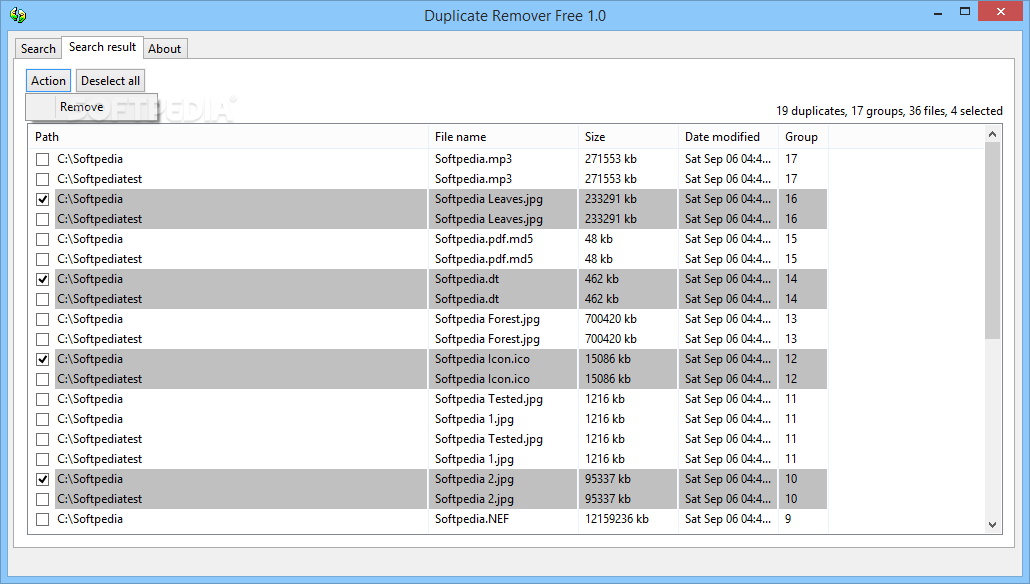The height and width of the screenshot is (584, 1030).
Task: Sort by the Date modified column header
Action: click(728, 137)
